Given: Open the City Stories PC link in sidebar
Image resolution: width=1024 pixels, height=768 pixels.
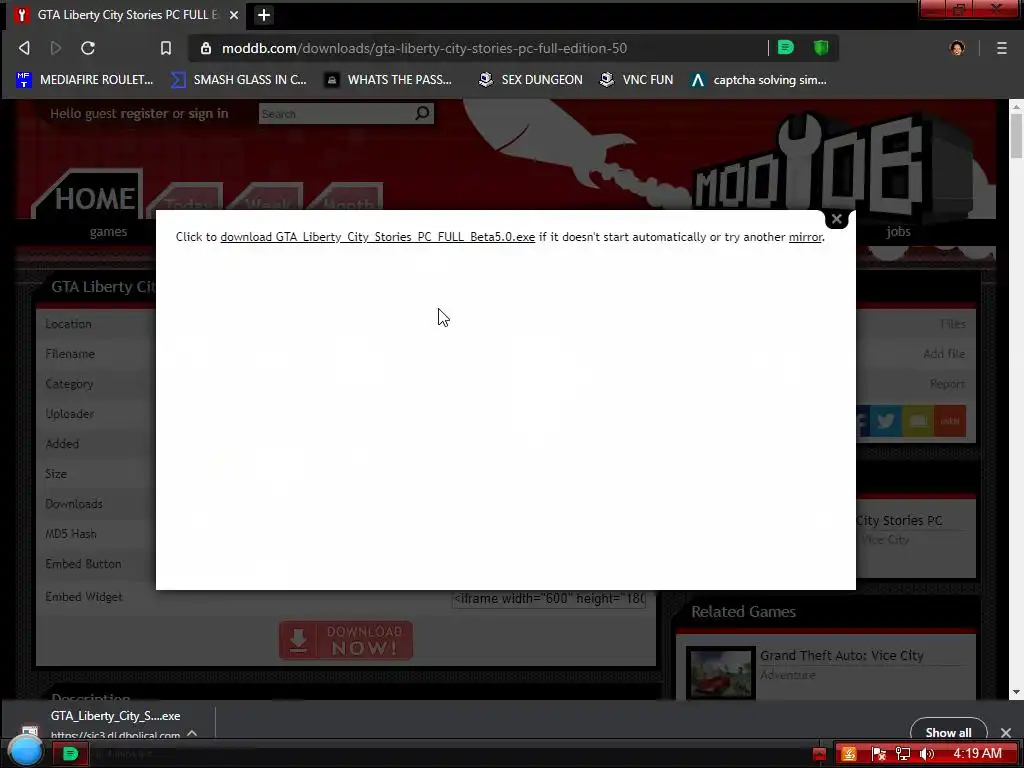Looking at the screenshot, I should pyautogui.click(x=899, y=520).
